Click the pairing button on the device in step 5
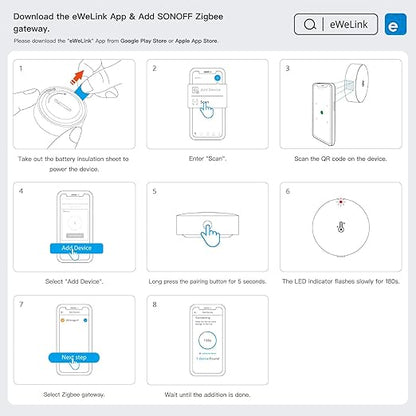Screen dimensions: 416x416 (x=207, y=224)
